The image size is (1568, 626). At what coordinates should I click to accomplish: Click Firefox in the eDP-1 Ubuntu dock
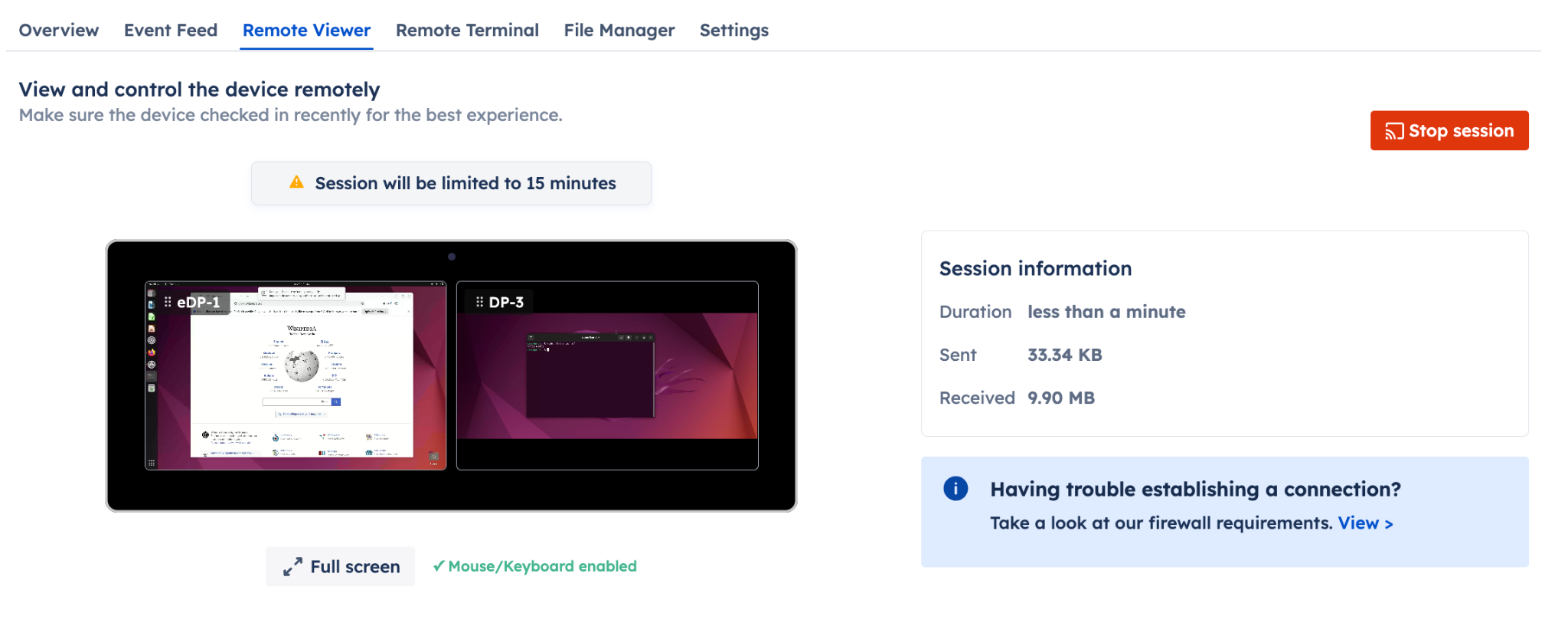click(152, 352)
